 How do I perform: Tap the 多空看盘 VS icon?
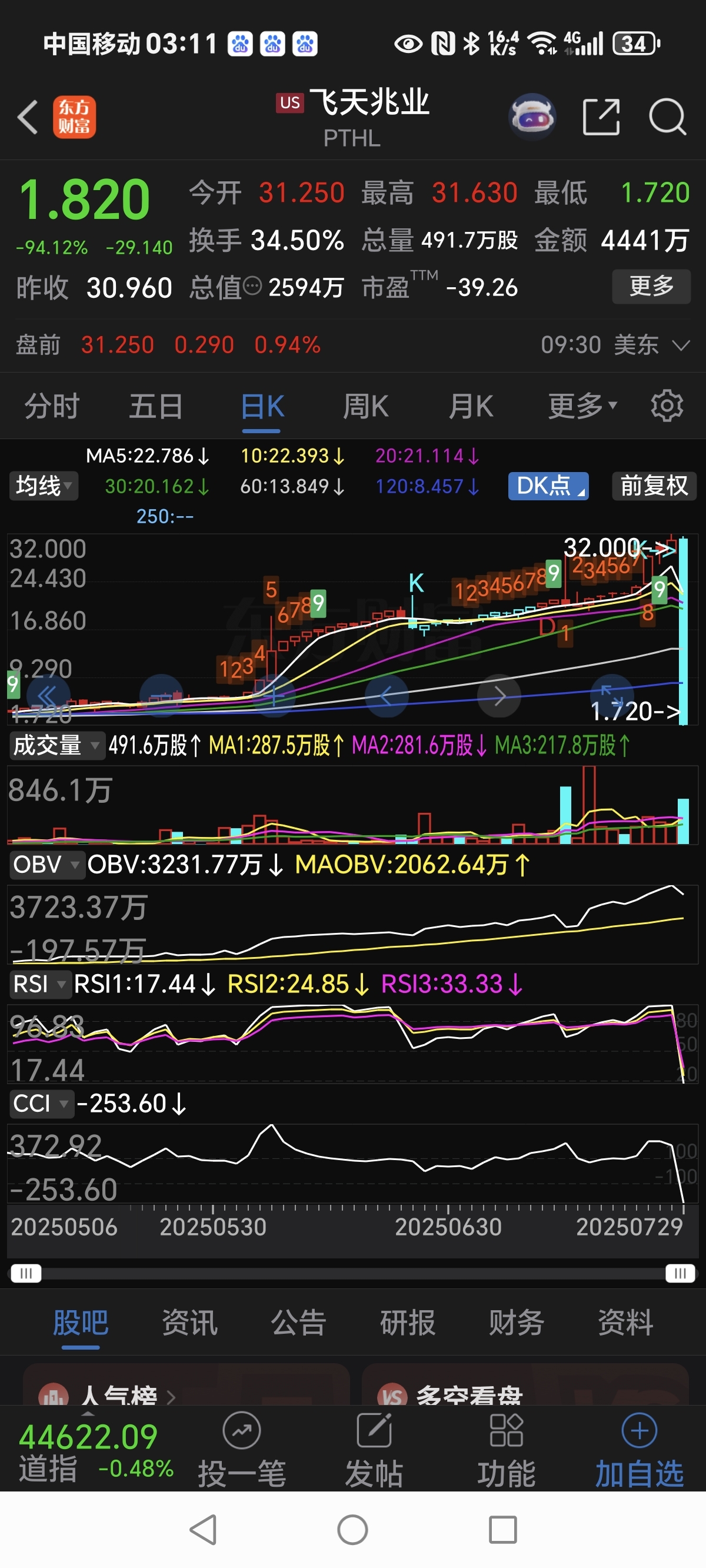point(392,1395)
